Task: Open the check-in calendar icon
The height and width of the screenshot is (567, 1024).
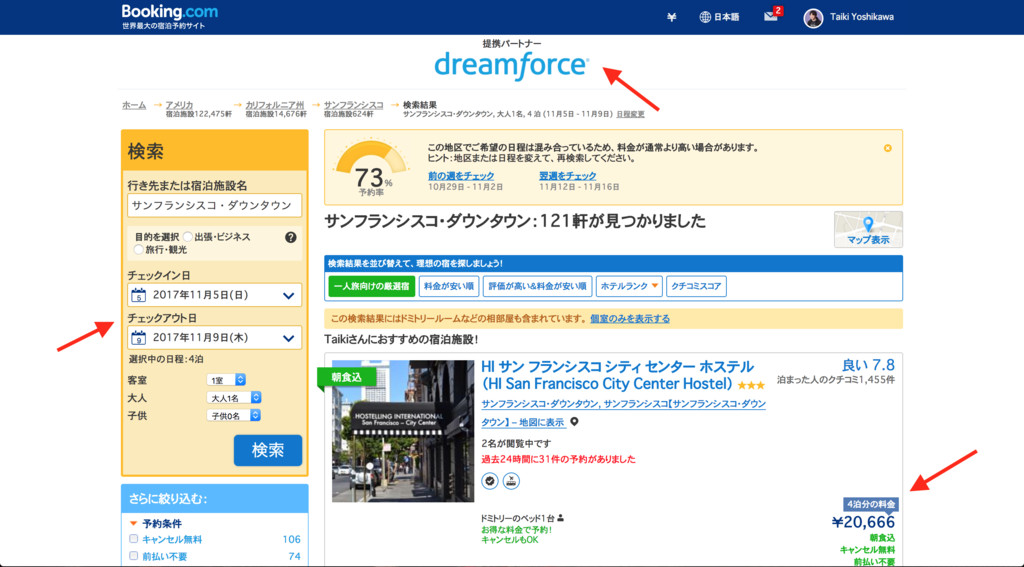Action: (138, 295)
